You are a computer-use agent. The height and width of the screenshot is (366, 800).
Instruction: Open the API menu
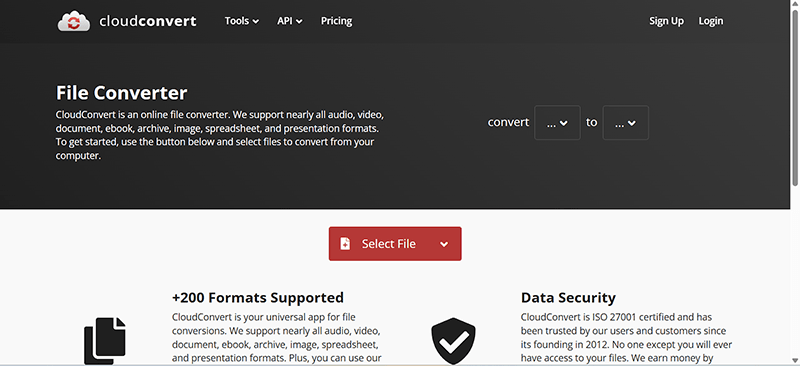(x=290, y=21)
